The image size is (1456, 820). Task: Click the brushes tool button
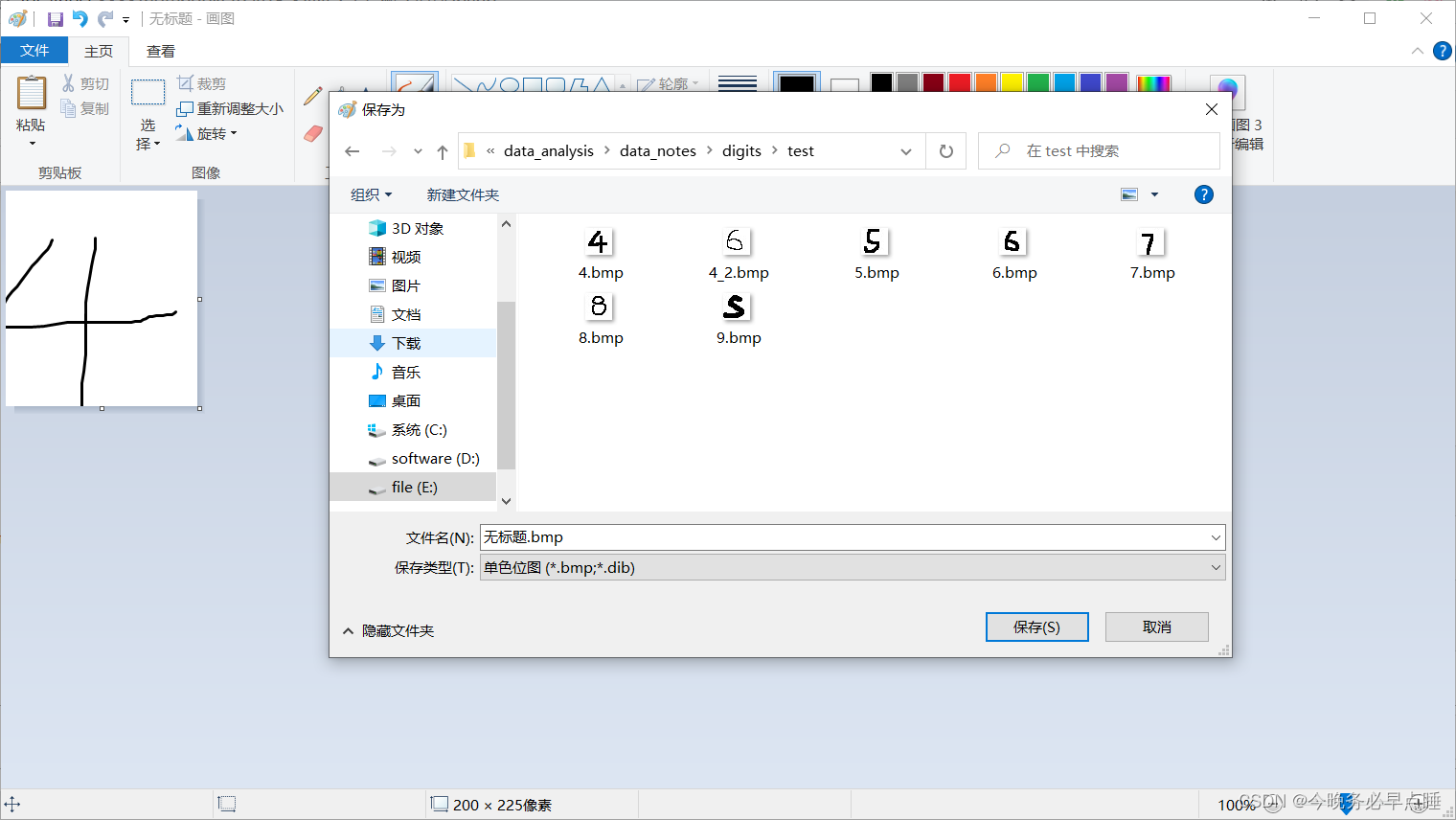[414, 82]
